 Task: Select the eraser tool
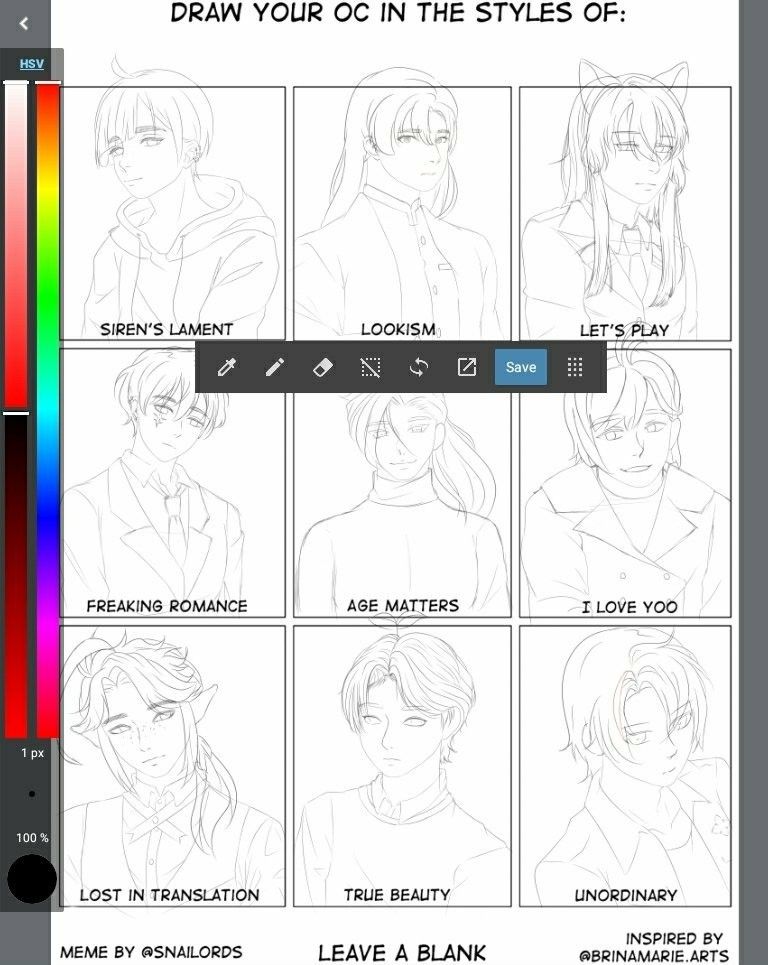(x=322, y=367)
